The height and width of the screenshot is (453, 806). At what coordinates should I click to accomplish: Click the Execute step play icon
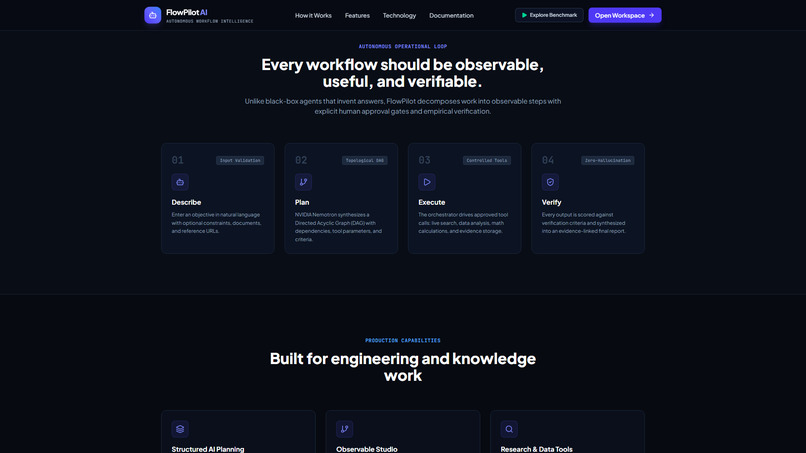coord(427,182)
